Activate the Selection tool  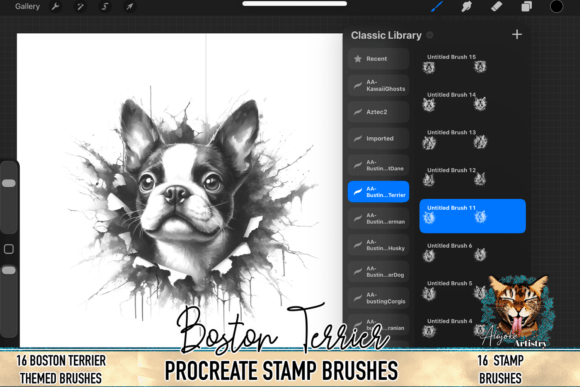[105, 7]
